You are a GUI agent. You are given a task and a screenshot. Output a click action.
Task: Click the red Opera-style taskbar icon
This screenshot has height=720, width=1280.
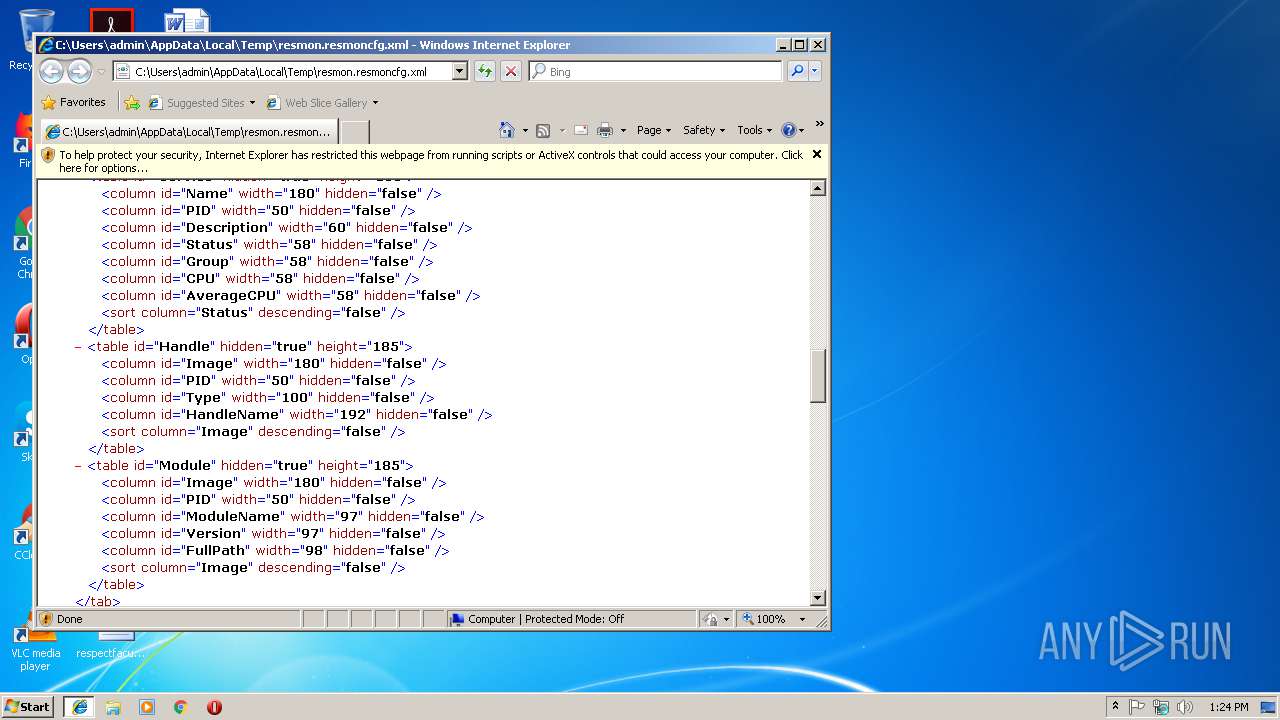coord(214,707)
